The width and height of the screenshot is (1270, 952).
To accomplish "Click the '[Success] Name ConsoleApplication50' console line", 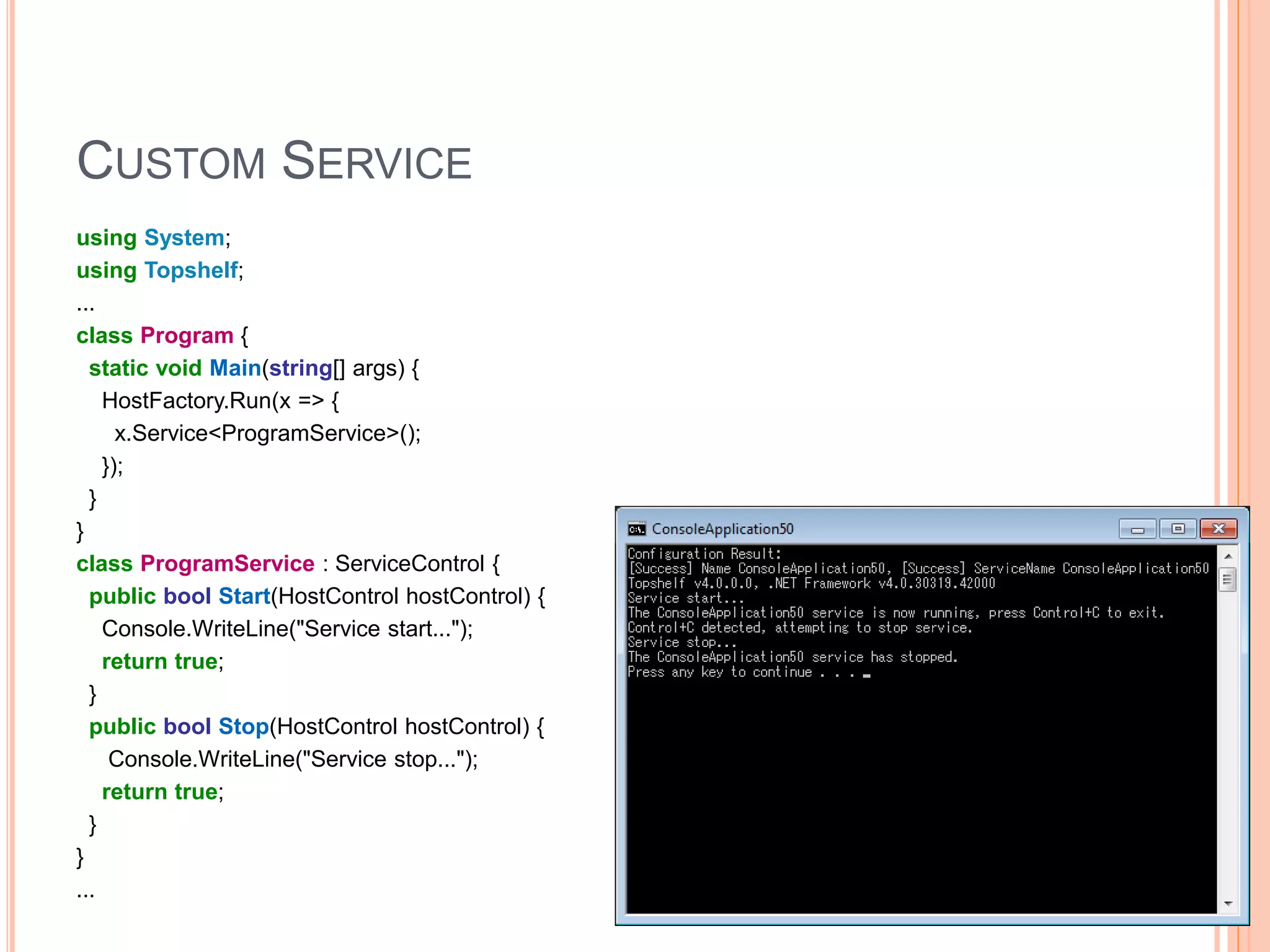I will [918, 568].
